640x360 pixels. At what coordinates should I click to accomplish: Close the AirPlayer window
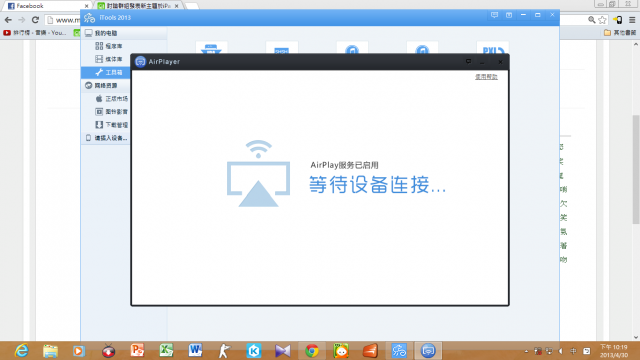click(500, 62)
